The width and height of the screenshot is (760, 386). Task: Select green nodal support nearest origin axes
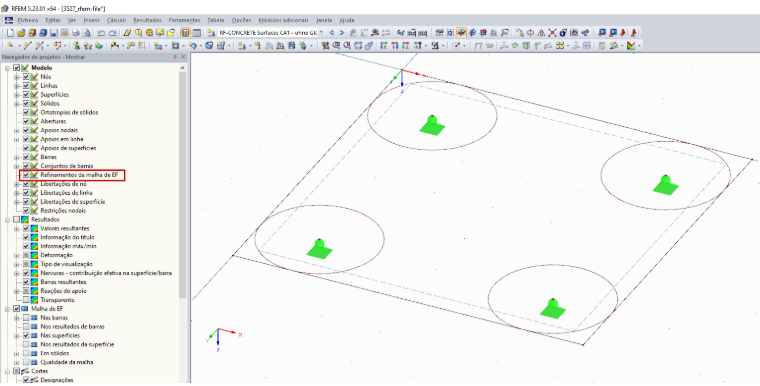click(432, 126)
